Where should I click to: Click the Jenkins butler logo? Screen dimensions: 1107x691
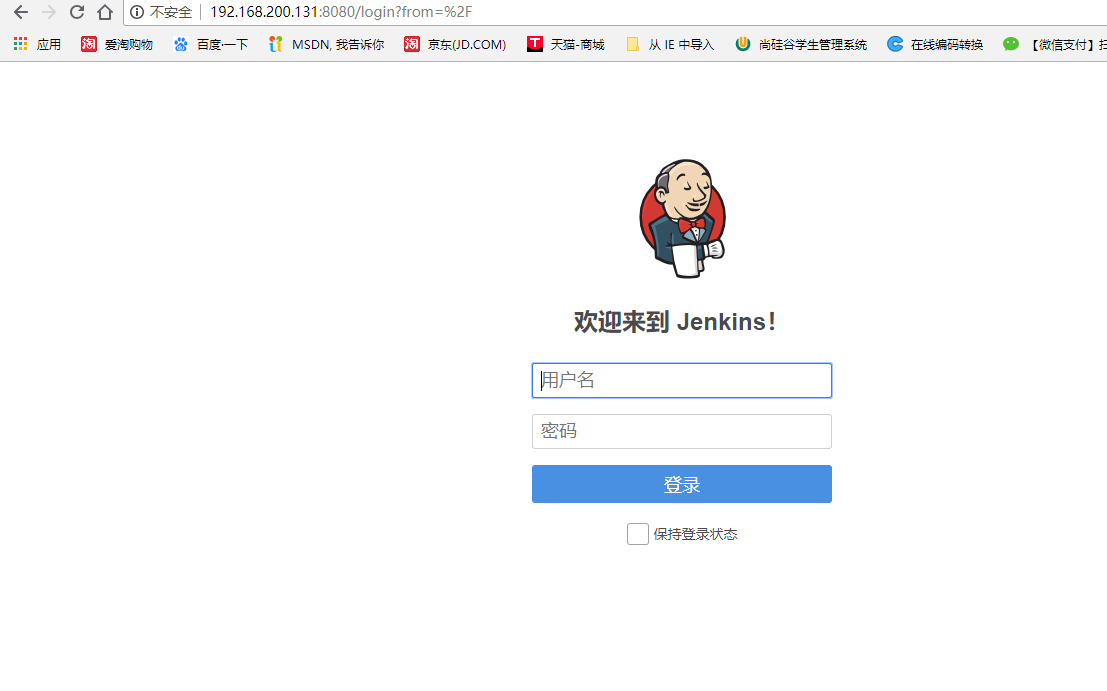click(x=682, y=218)
